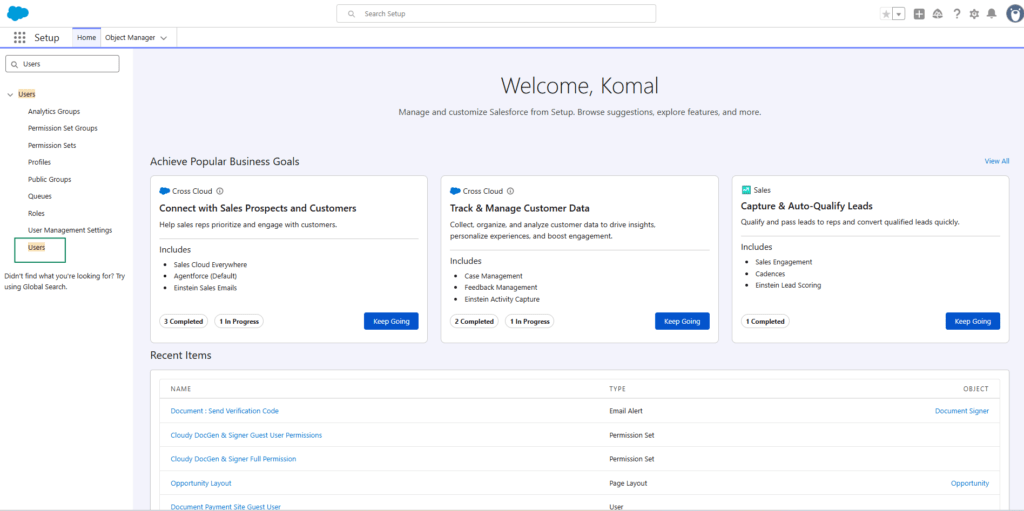Add this page to favorites star
Image resolution: width=1024 pixels, height=511 pixels.
click(886, 14)
